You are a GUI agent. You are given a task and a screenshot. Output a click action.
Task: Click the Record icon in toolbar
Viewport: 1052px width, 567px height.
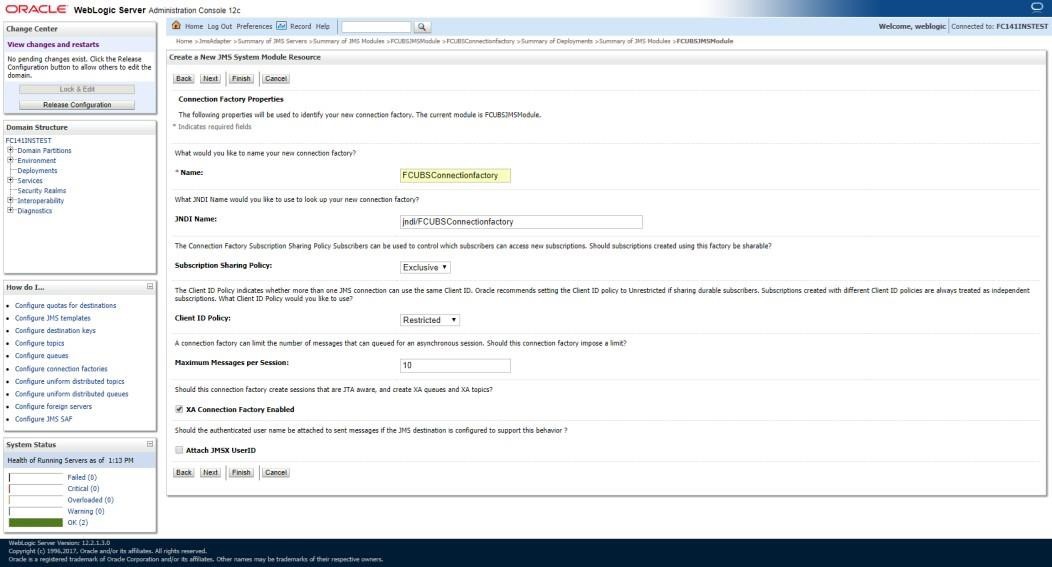(x=282, y=25)
